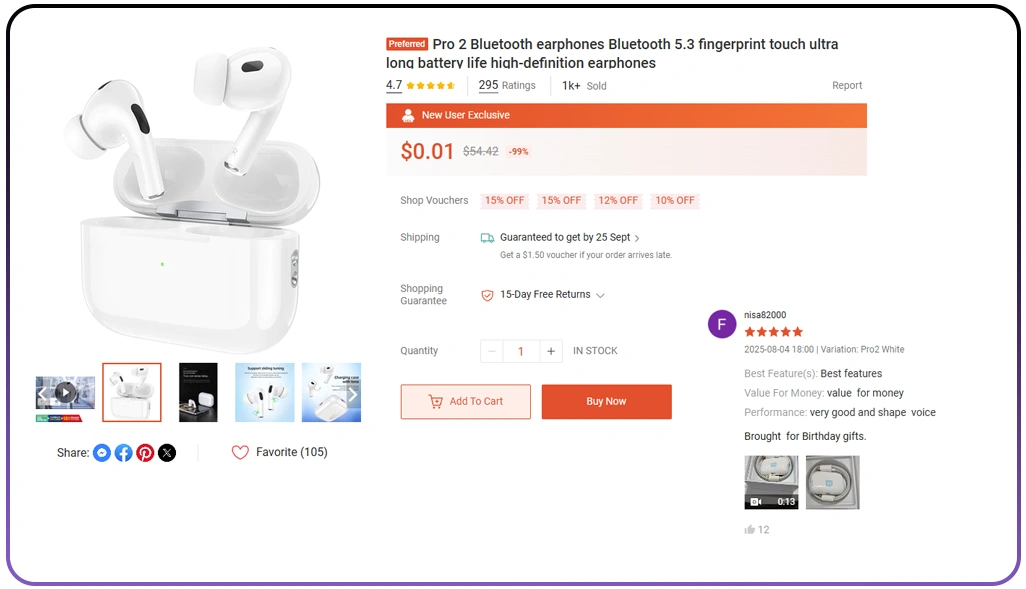The height and width of the screenshot is (589, 1026).
Task: Click the fifth star in the product rating
Action: [x=450, y=86]
